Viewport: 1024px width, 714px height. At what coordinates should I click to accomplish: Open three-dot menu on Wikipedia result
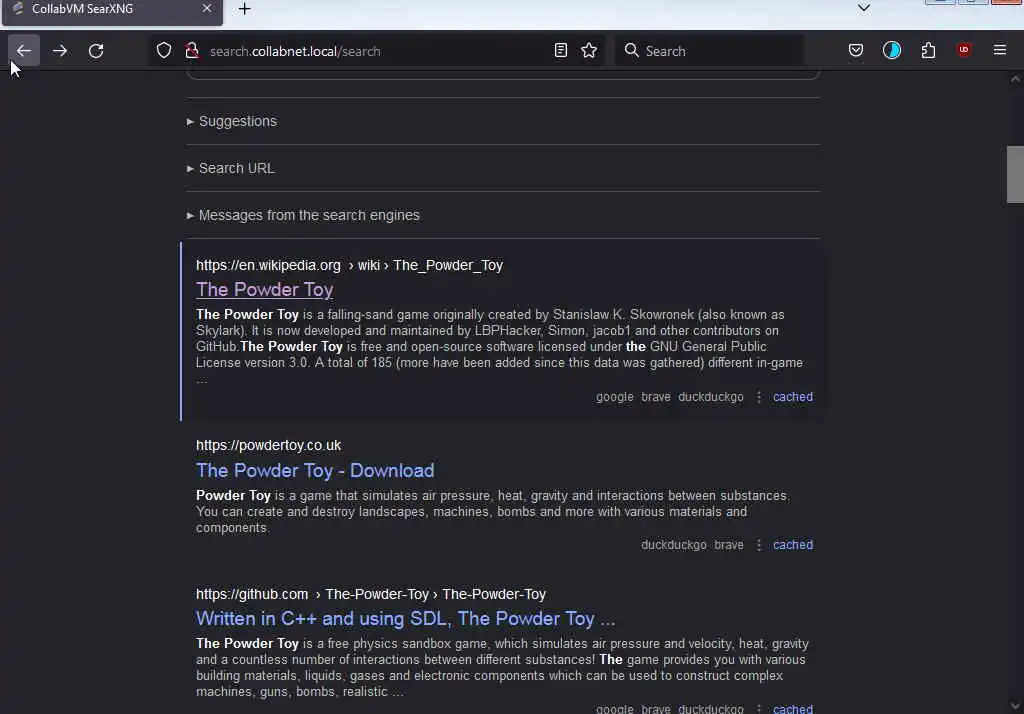click(758, 397)
